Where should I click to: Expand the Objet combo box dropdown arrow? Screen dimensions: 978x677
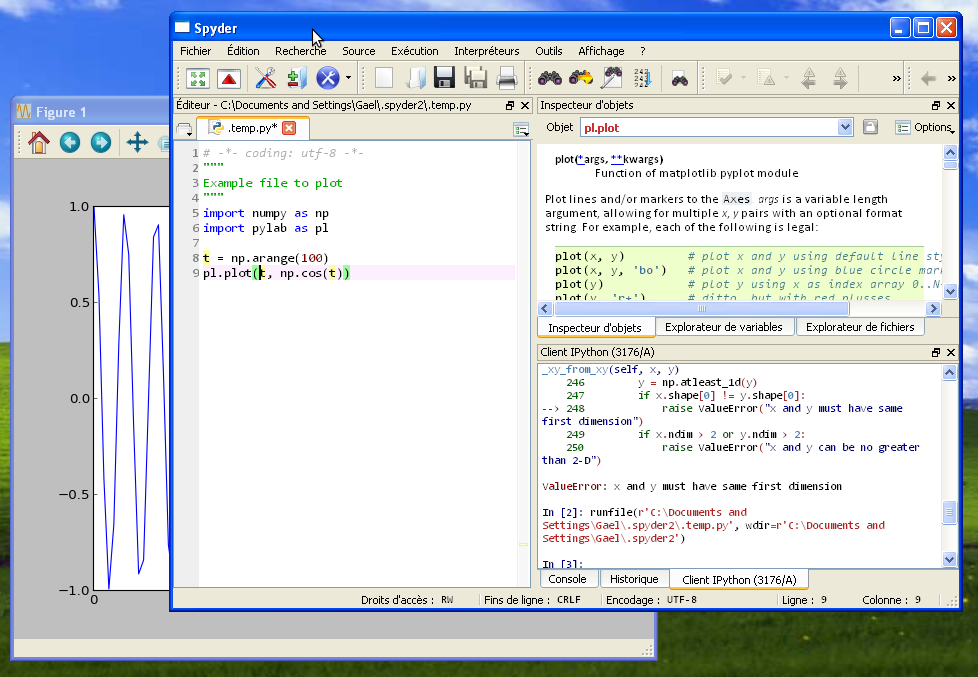pos(844,127)
